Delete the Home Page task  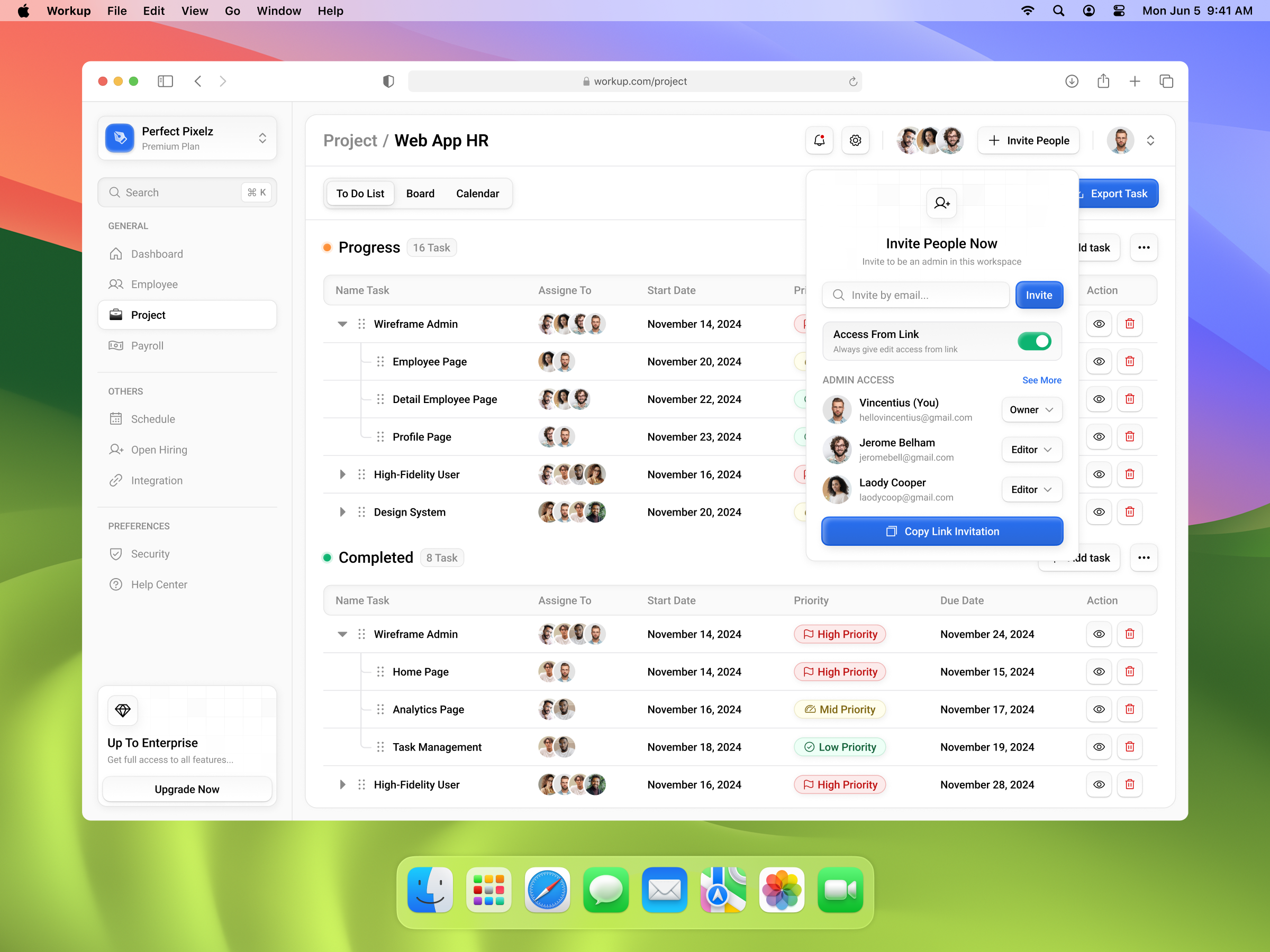tap(1130, 671)
